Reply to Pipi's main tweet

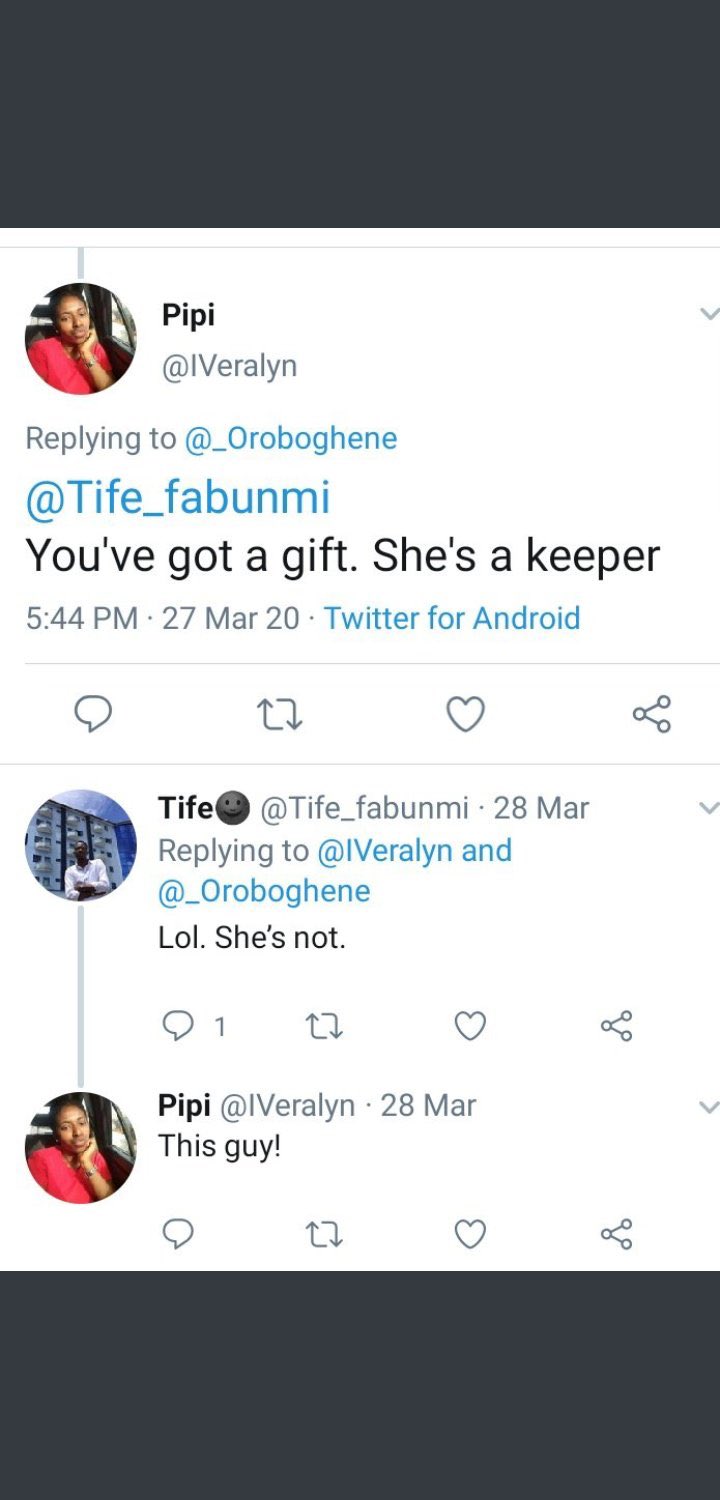tap(93, 714)
